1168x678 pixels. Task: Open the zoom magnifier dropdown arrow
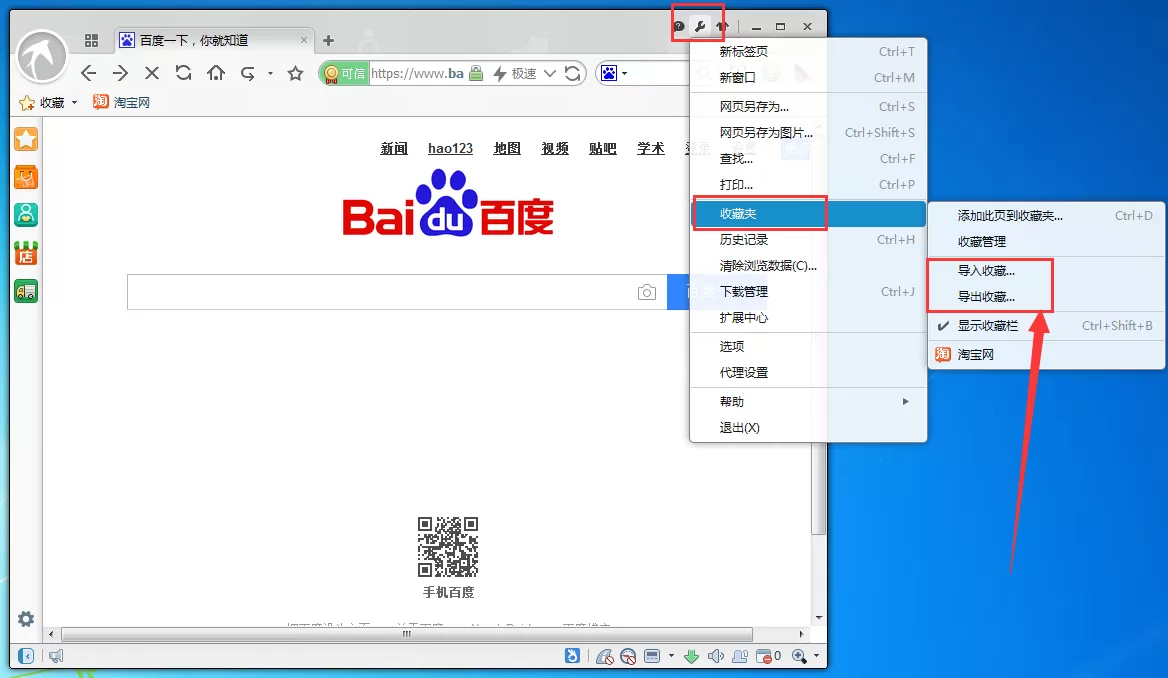816,656
